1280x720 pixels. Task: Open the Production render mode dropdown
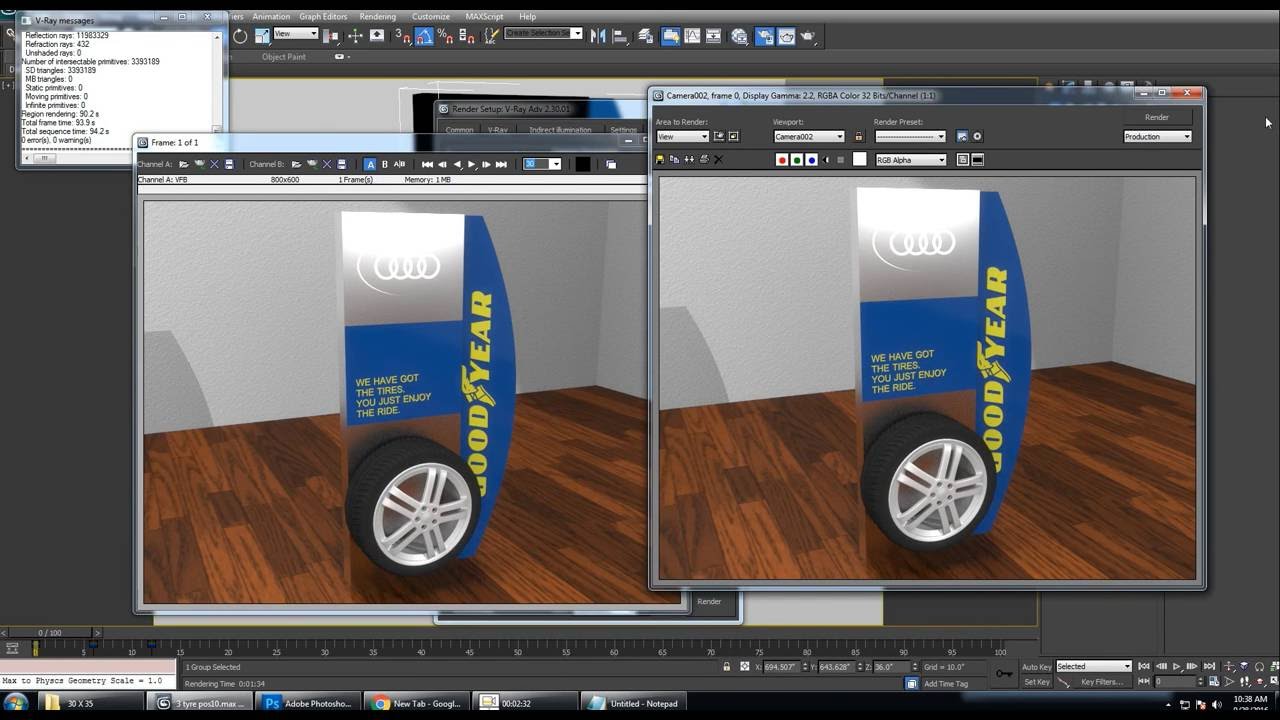1158,136
